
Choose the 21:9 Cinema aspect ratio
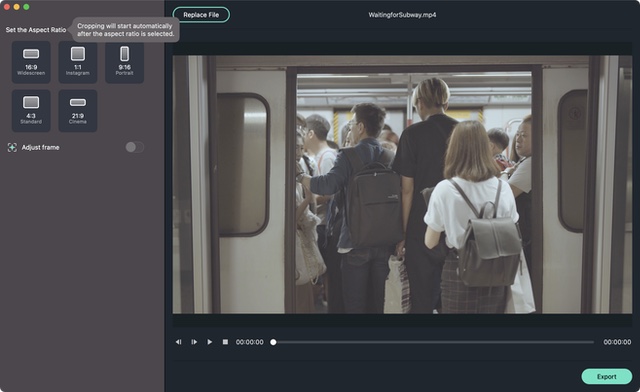pyautogui.click(x=78, y=111)
